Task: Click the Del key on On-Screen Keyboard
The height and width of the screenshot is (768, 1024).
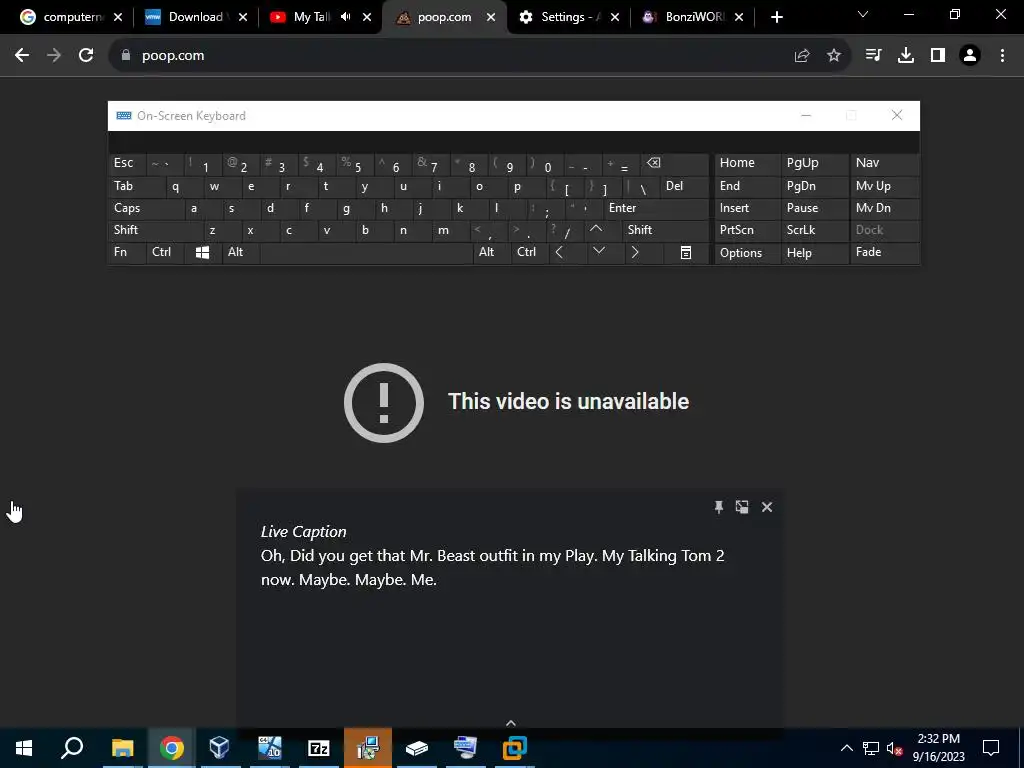Action: point(684,186)
